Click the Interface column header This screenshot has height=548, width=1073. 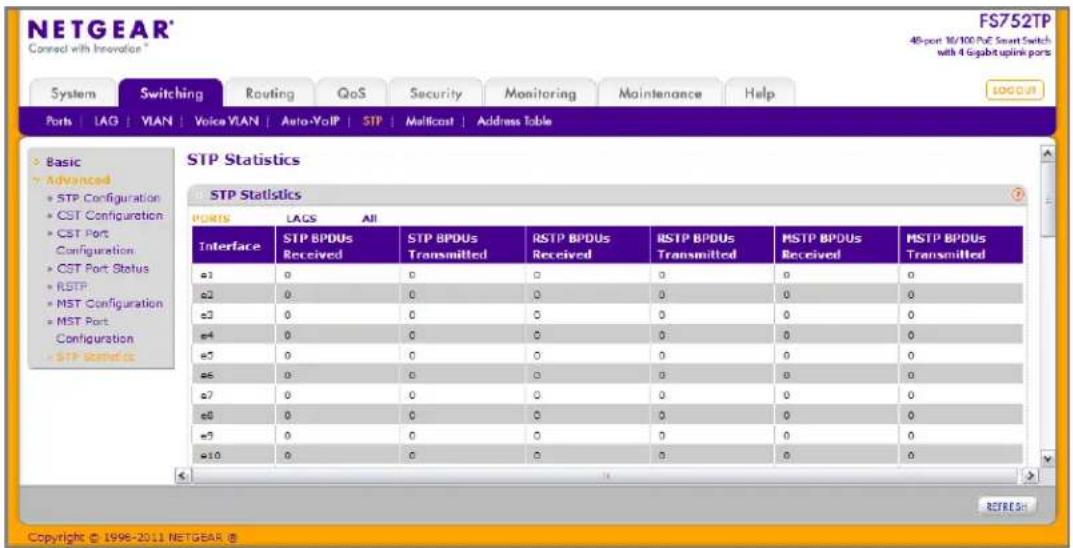231,246
